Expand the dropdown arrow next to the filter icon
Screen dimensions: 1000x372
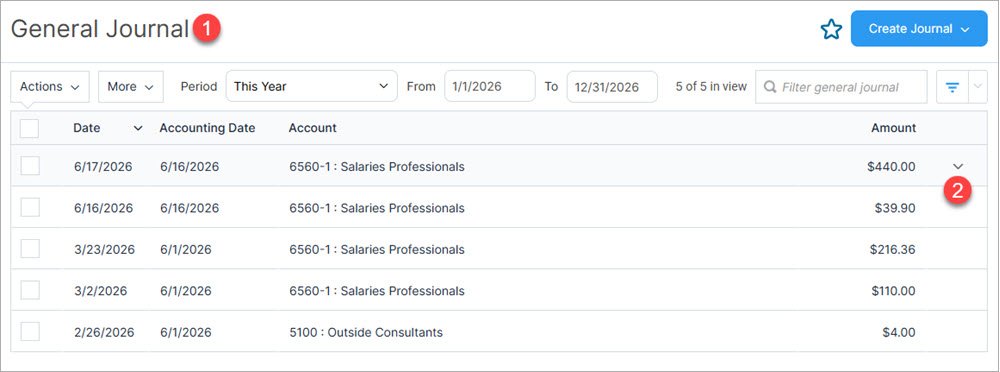(x=978, y=87)
